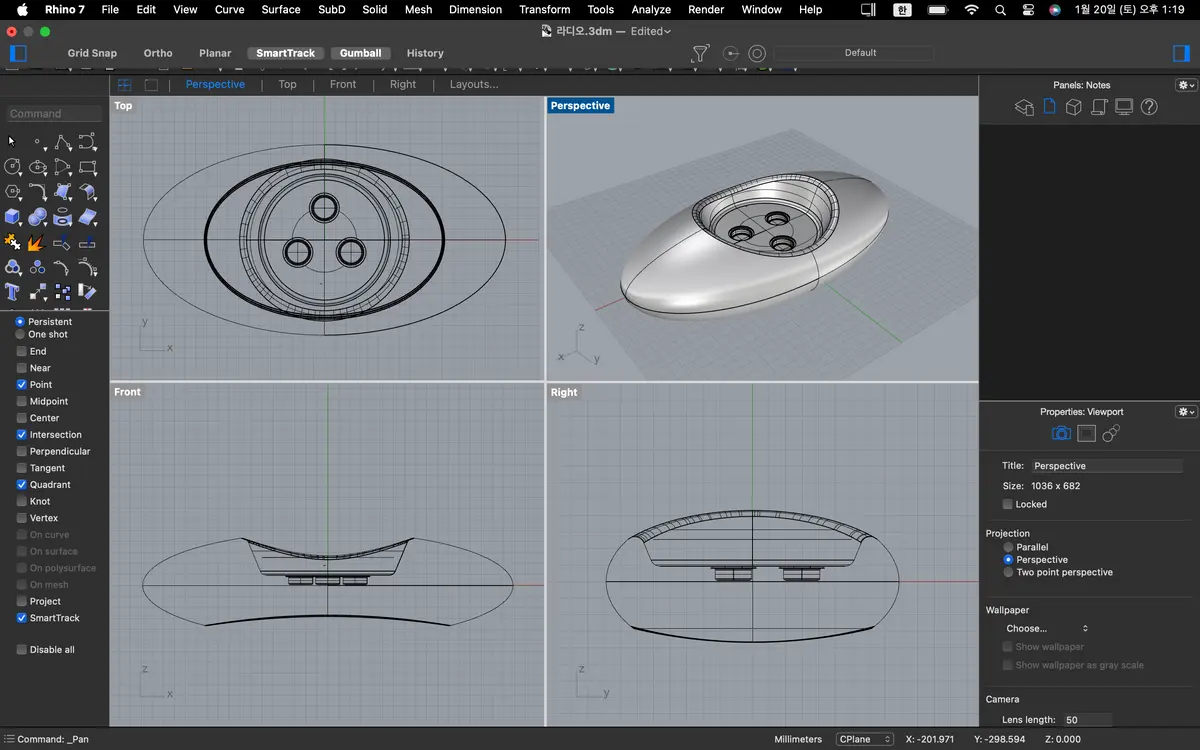Screen dimensions: 1200x750
Task: Click the selection filter funnel icon
Action: pyautogui.click(x=700, y=53)
